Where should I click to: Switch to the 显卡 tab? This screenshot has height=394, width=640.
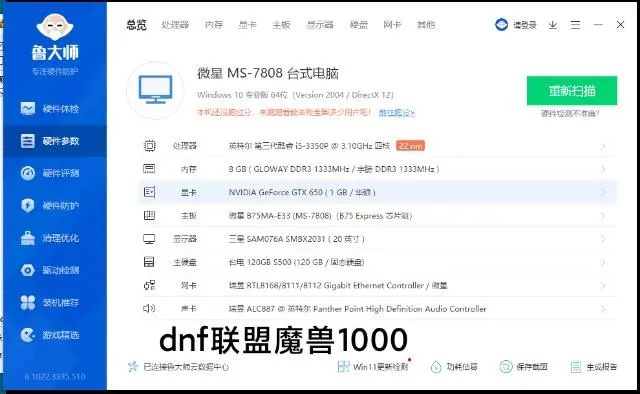(x=247, y=25)
